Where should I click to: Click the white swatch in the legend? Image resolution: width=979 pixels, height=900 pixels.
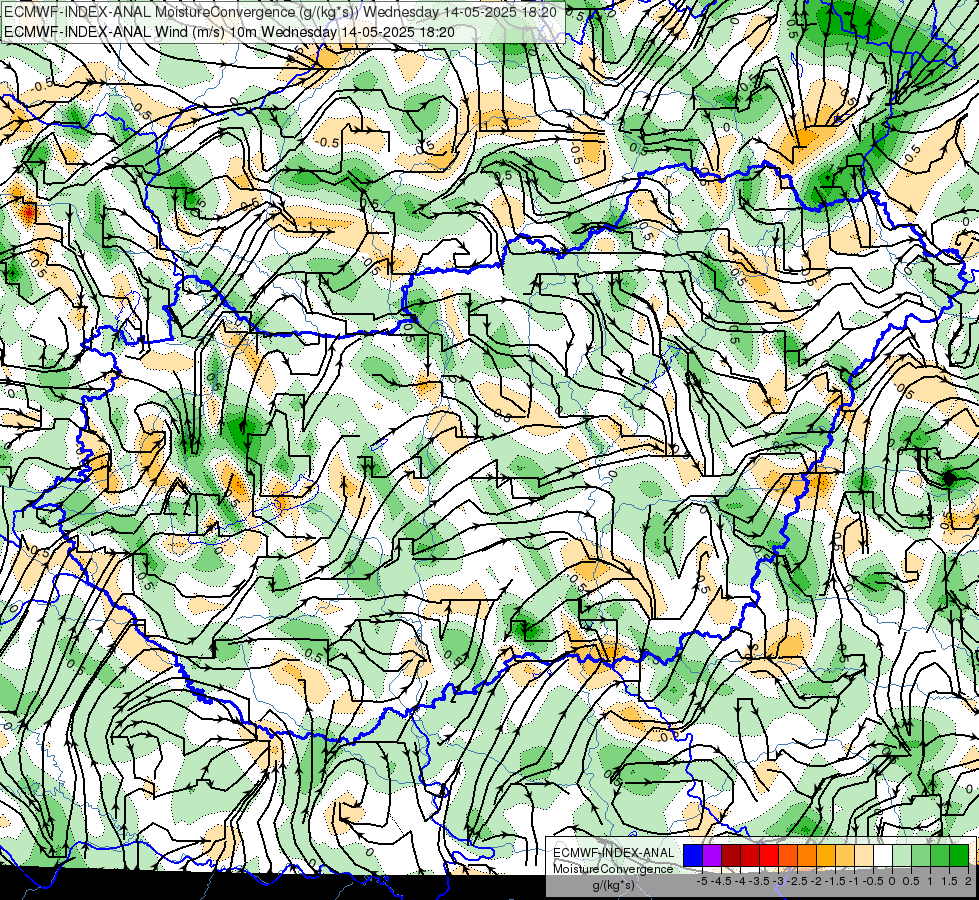click(883, 855)
